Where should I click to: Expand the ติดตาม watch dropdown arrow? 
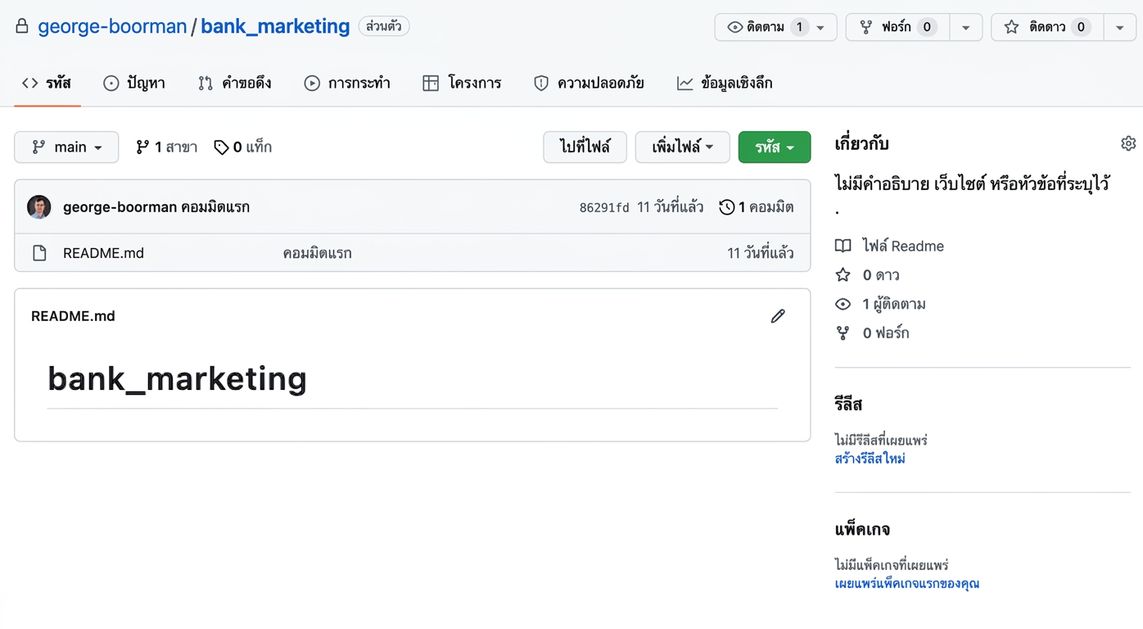[821, 27]
